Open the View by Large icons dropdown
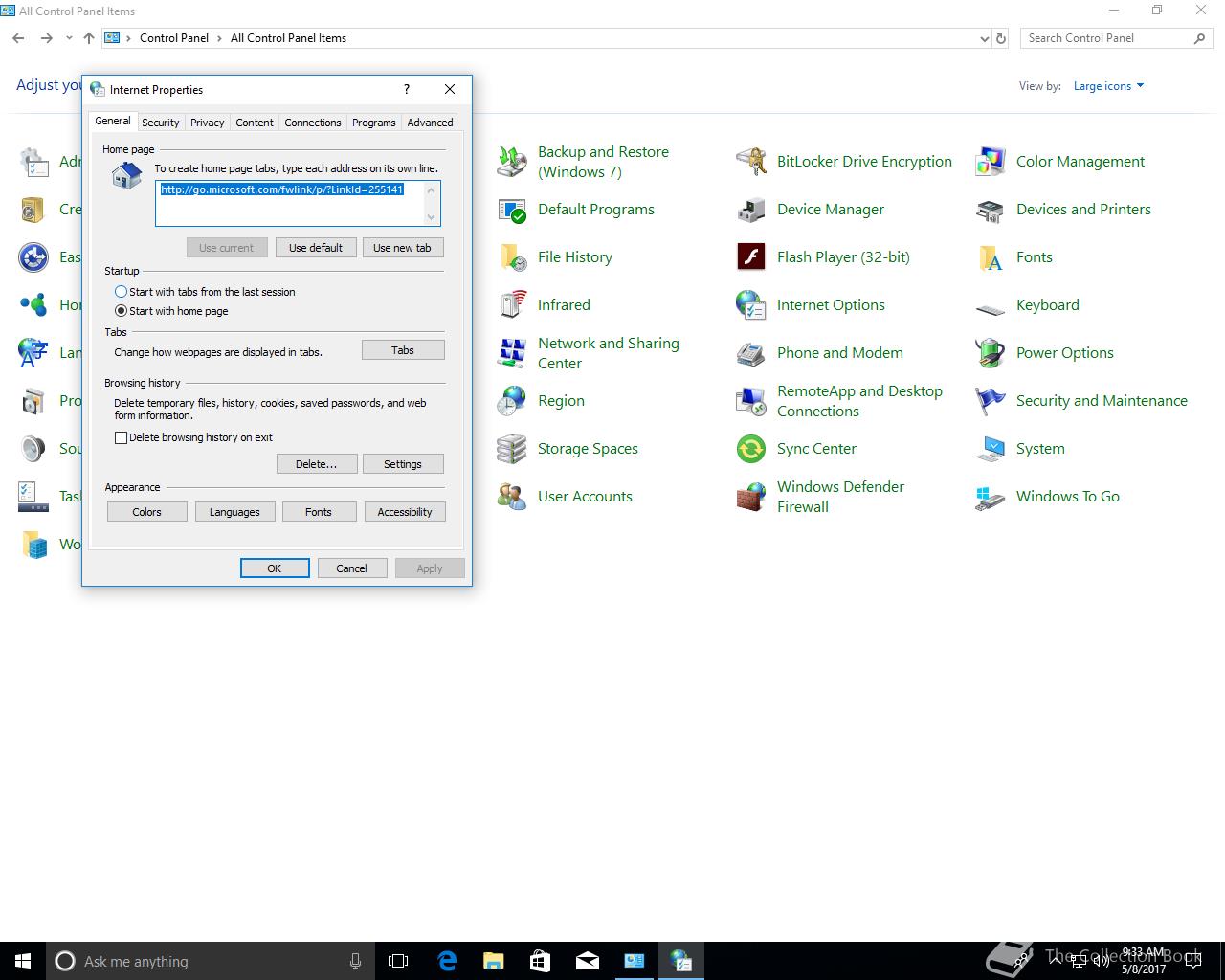The height and width of the screenshot is (980, 1225). 1108,86
